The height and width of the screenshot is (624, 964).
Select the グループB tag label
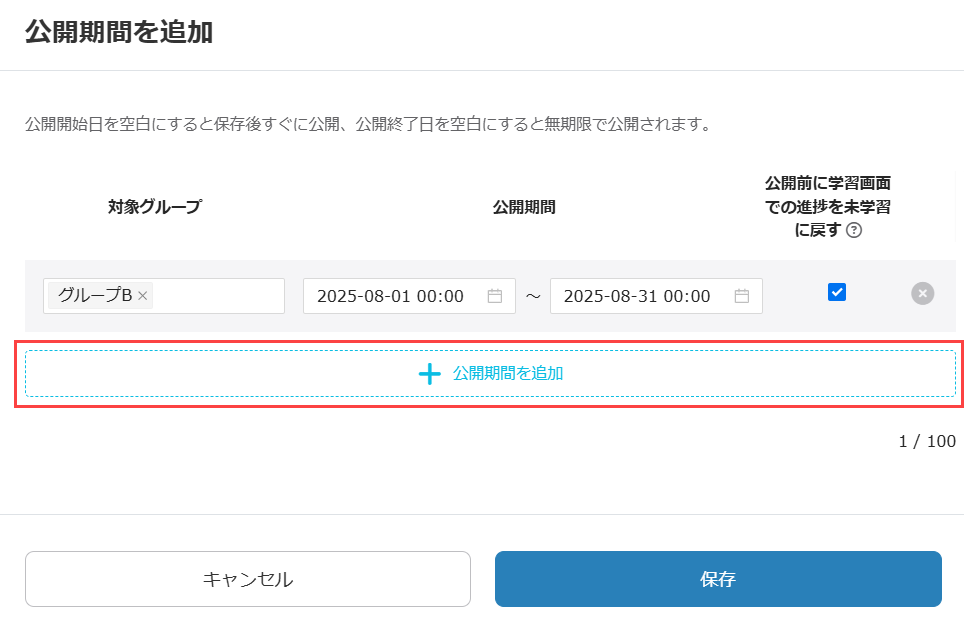point(94,296)
